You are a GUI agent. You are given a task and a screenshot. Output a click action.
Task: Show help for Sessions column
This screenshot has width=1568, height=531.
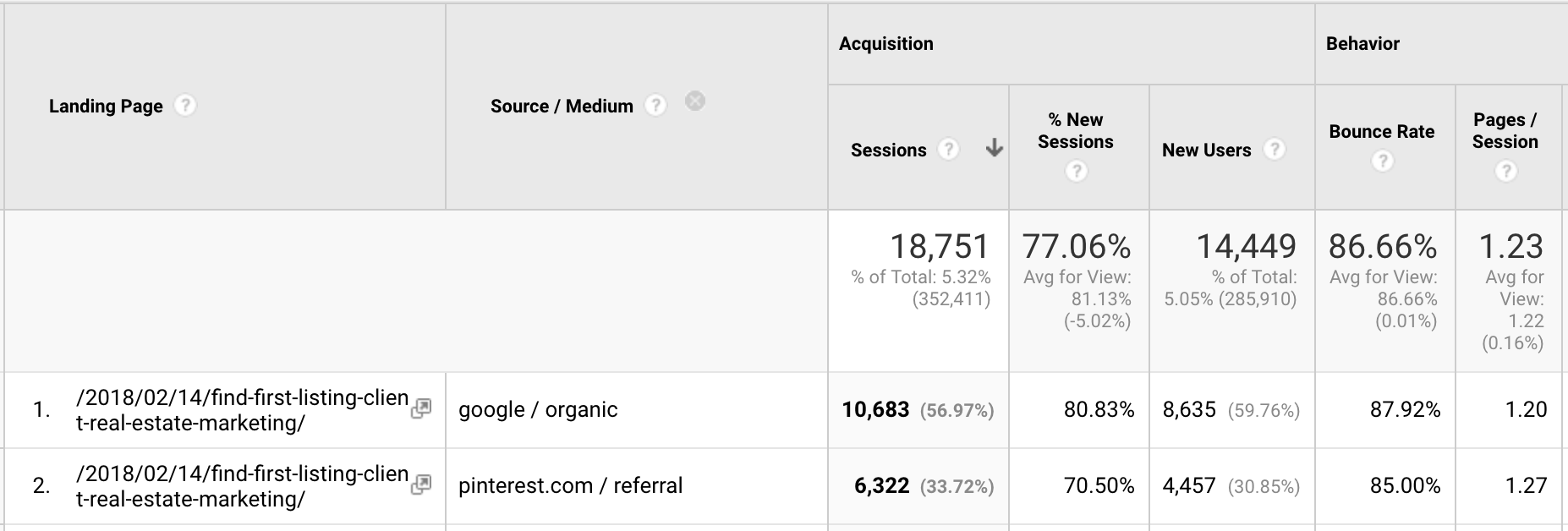(x=949, y=150)
